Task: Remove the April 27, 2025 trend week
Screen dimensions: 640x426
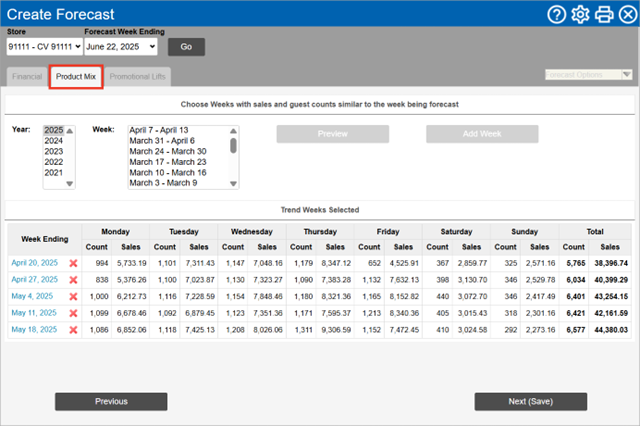Action: 73,280
